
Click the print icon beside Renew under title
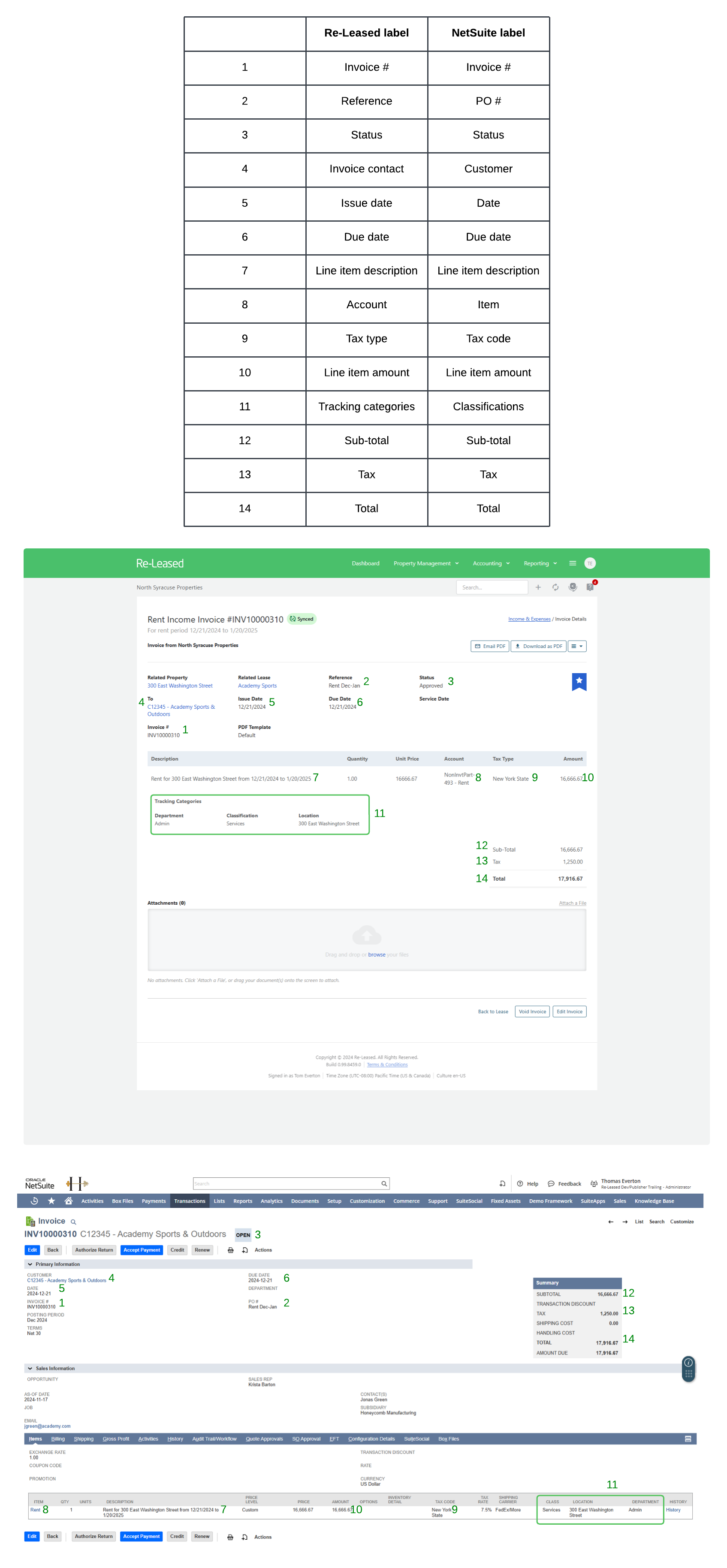[x=230, y=1250]
